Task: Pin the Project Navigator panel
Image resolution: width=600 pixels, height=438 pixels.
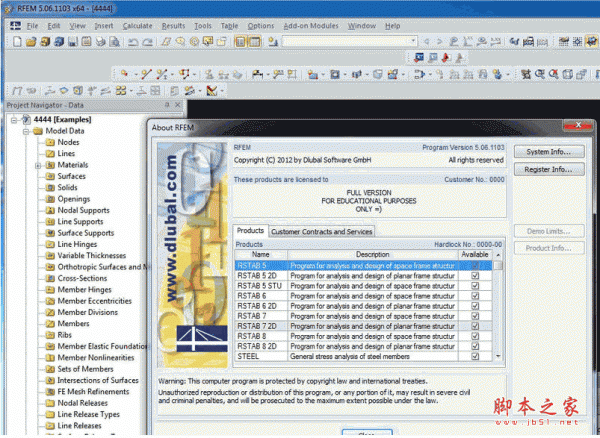Action: click(167, 105)
